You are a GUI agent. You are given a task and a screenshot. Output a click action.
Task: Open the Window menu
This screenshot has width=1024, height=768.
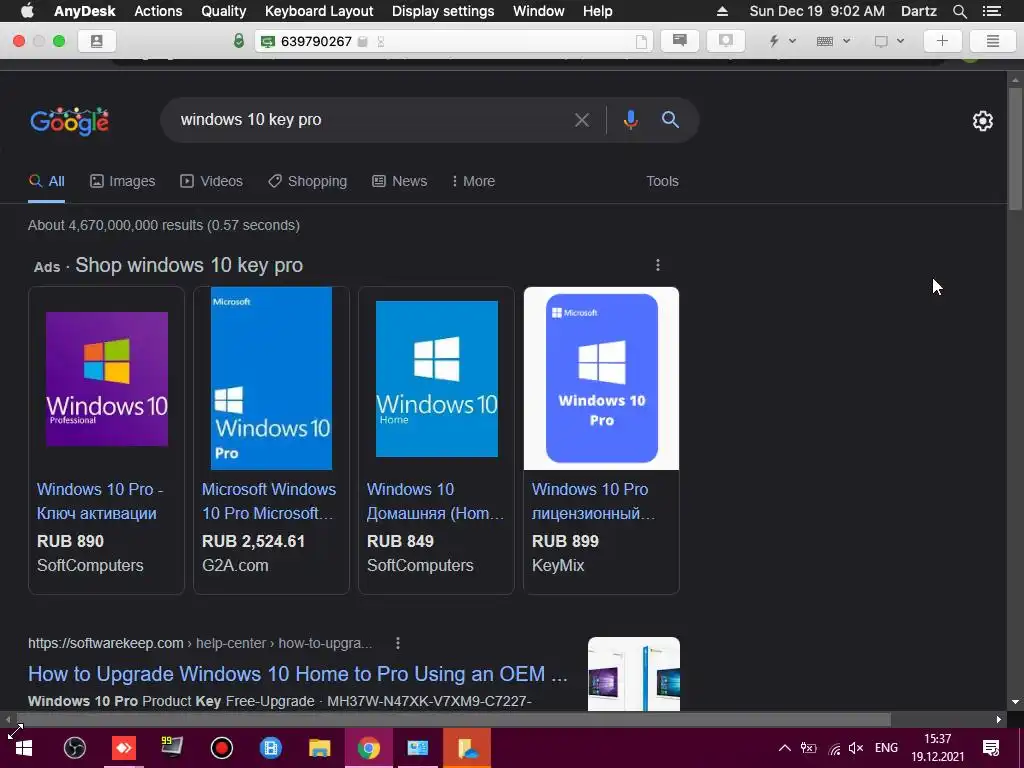[x=538, y=11]
